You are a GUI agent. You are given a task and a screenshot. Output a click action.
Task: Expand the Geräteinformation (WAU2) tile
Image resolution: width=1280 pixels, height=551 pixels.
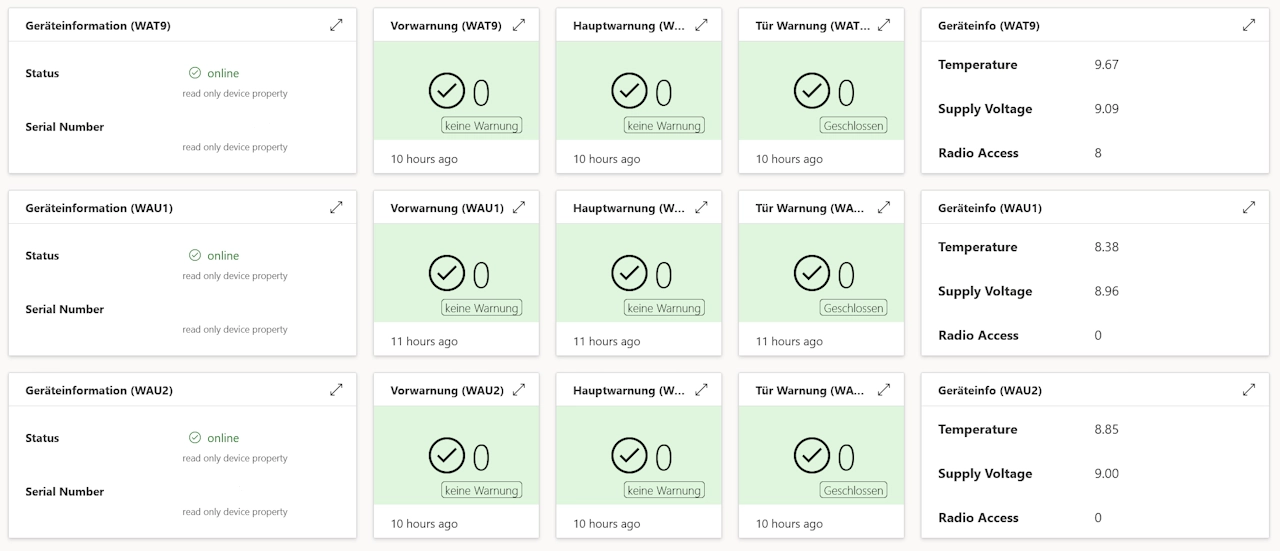pyautogui.click(x=336, y=390)
